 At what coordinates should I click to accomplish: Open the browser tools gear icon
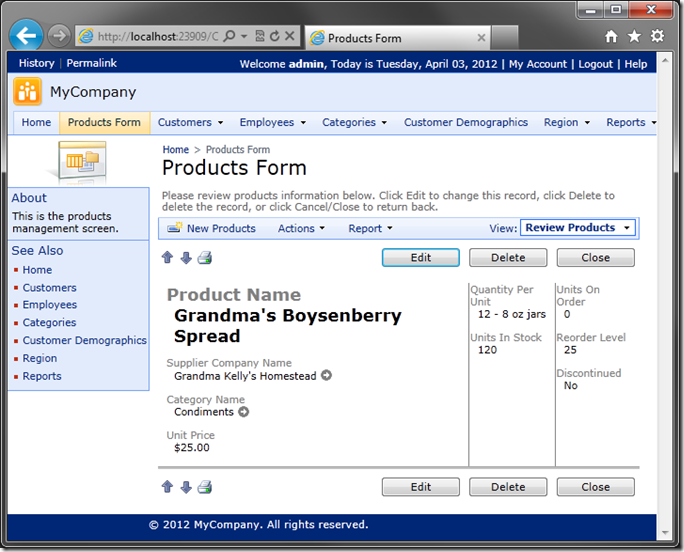coord(657,36)
